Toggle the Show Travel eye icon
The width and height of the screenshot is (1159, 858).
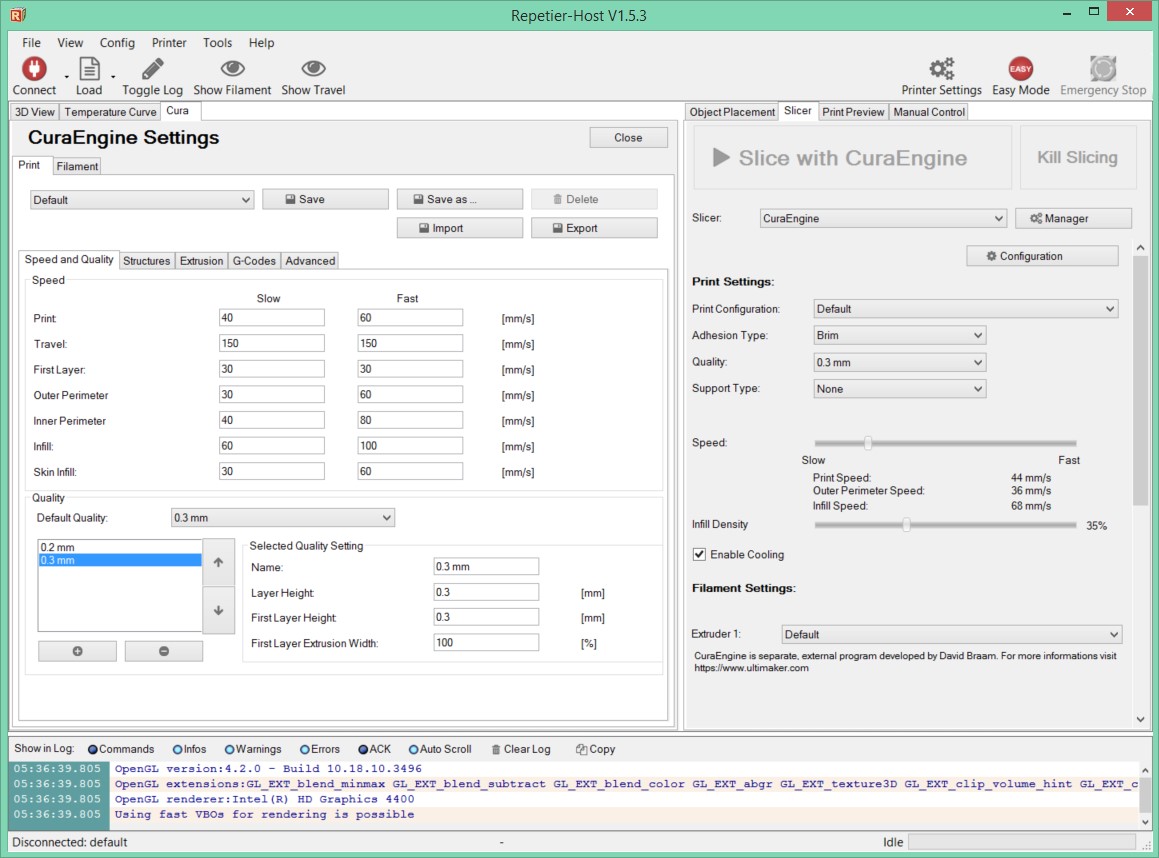313,69
